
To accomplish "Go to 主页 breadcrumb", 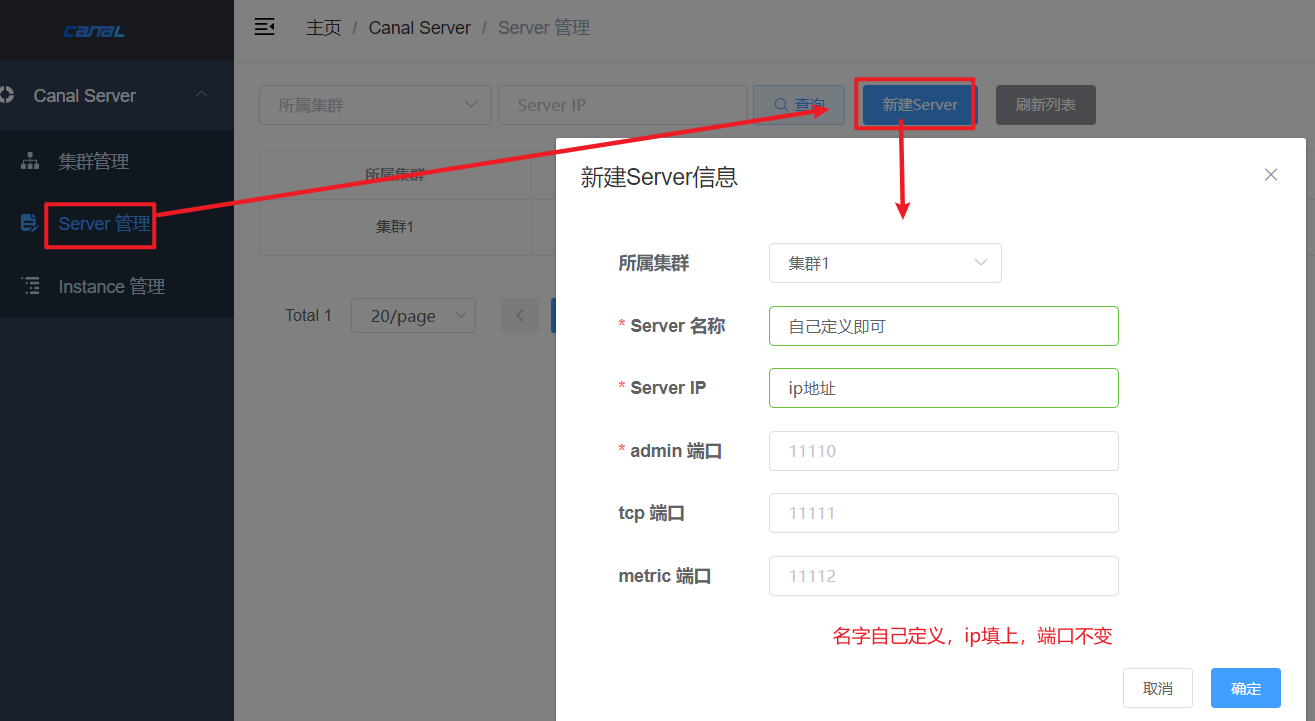I will pyautogui.click(x=323, y=28).
